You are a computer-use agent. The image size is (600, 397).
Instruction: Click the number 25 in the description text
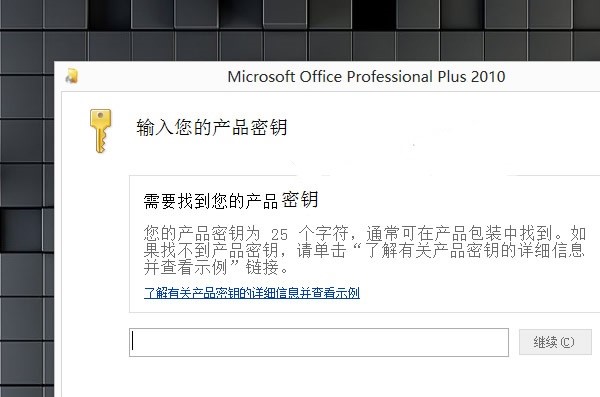pyautogui.click(x=279, y=234)
